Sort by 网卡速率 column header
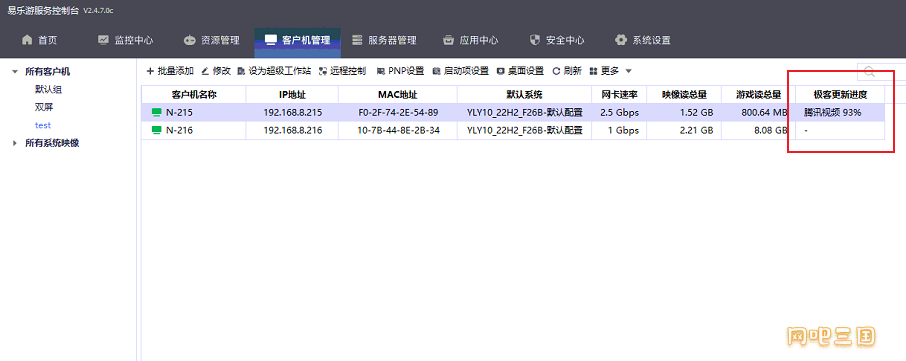This screenshot has width=906, height=361. (x=619, y=95)
